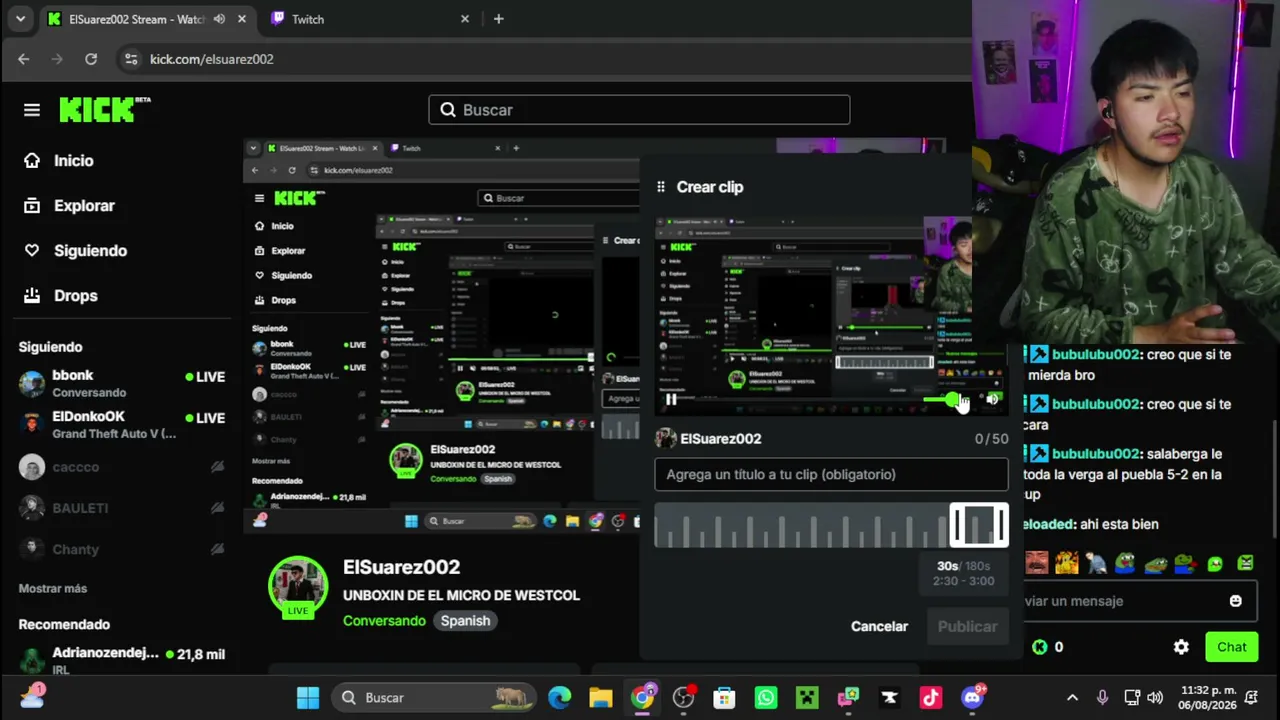Close the Twitch tab
Screen dimensions: 1280x720
465,19
